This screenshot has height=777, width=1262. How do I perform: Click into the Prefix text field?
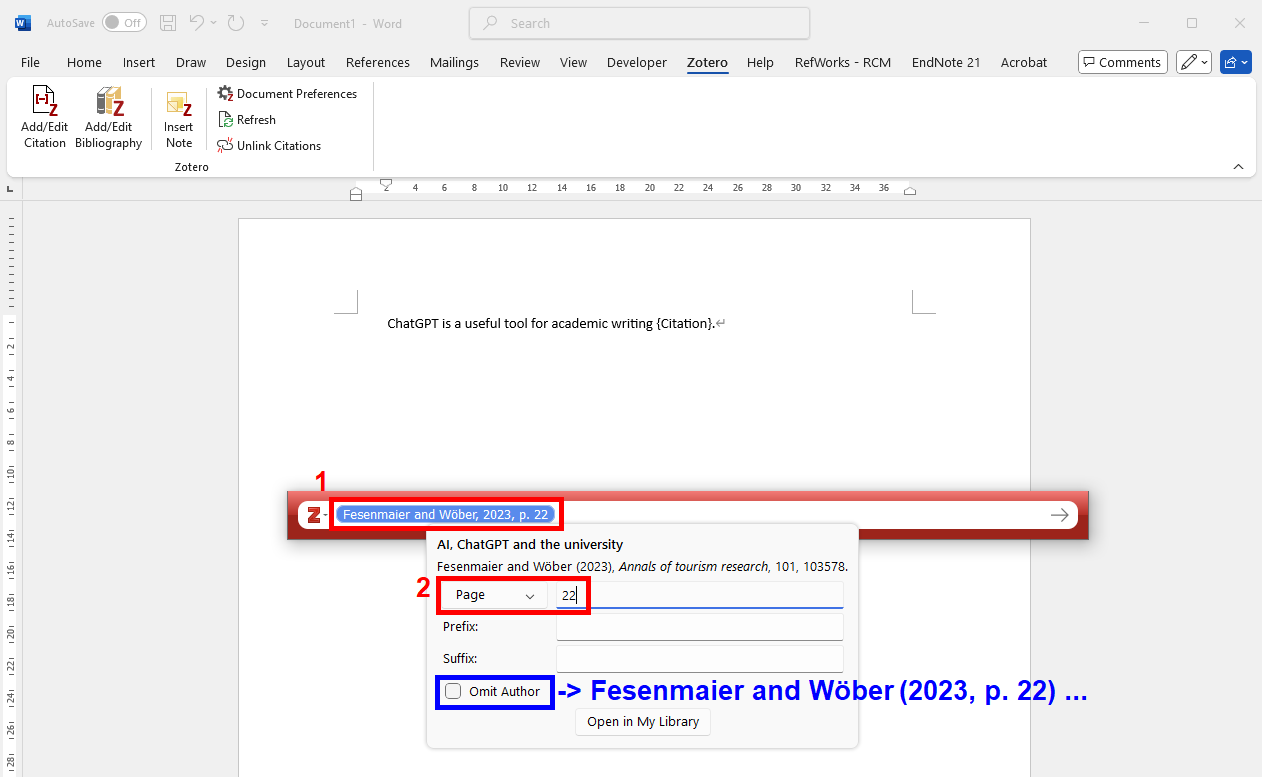[x=699, y=627]
